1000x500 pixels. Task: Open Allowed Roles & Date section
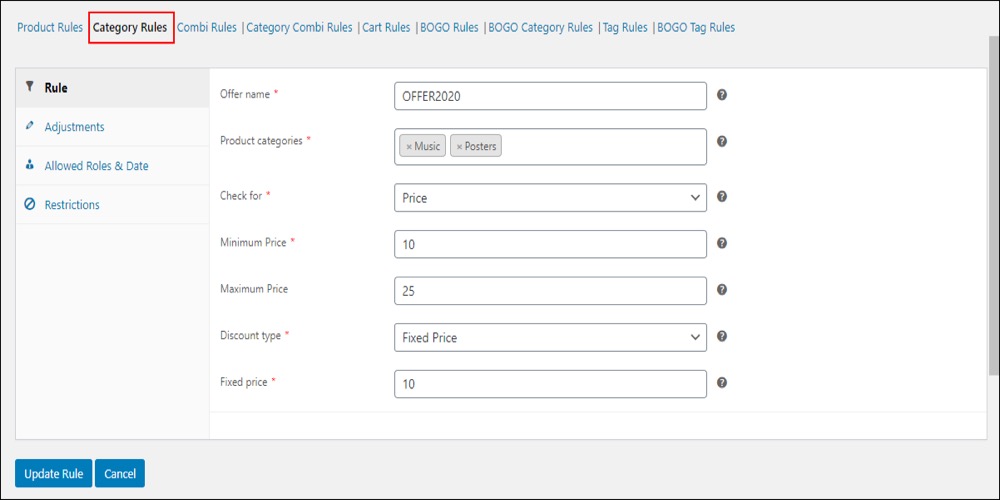pyautogui.click(x=112, y=166)
